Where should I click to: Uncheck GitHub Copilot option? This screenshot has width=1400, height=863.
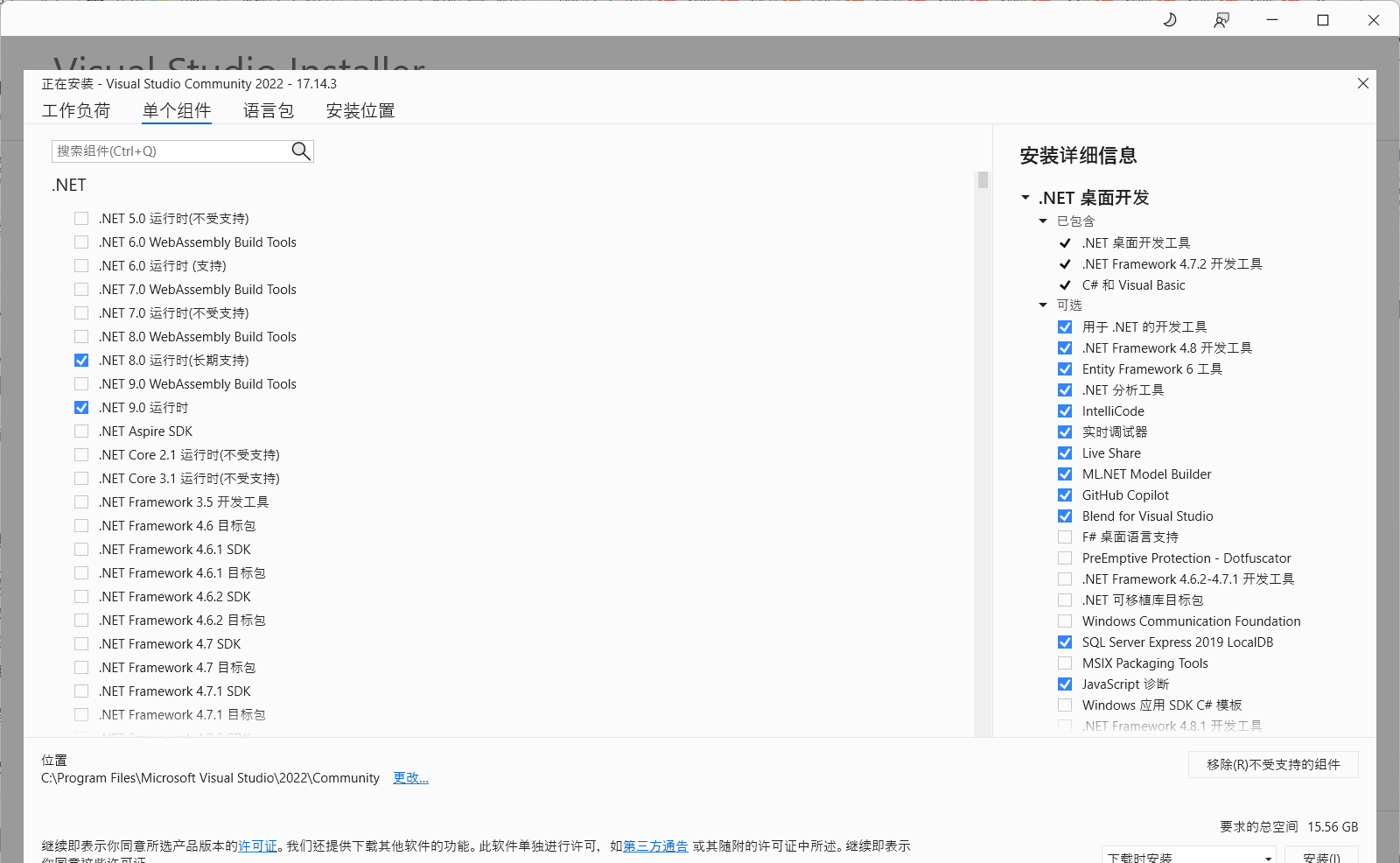(x=1065, y=495)
